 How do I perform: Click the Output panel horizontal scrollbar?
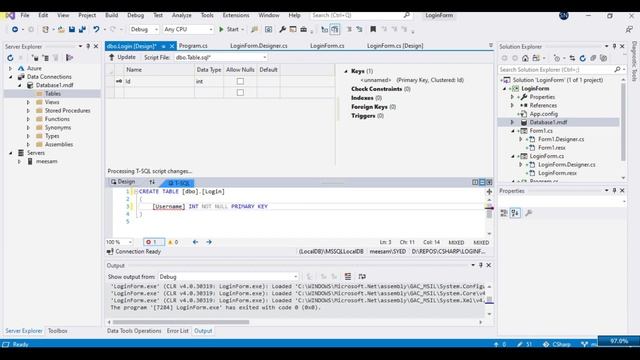point(181,322)
